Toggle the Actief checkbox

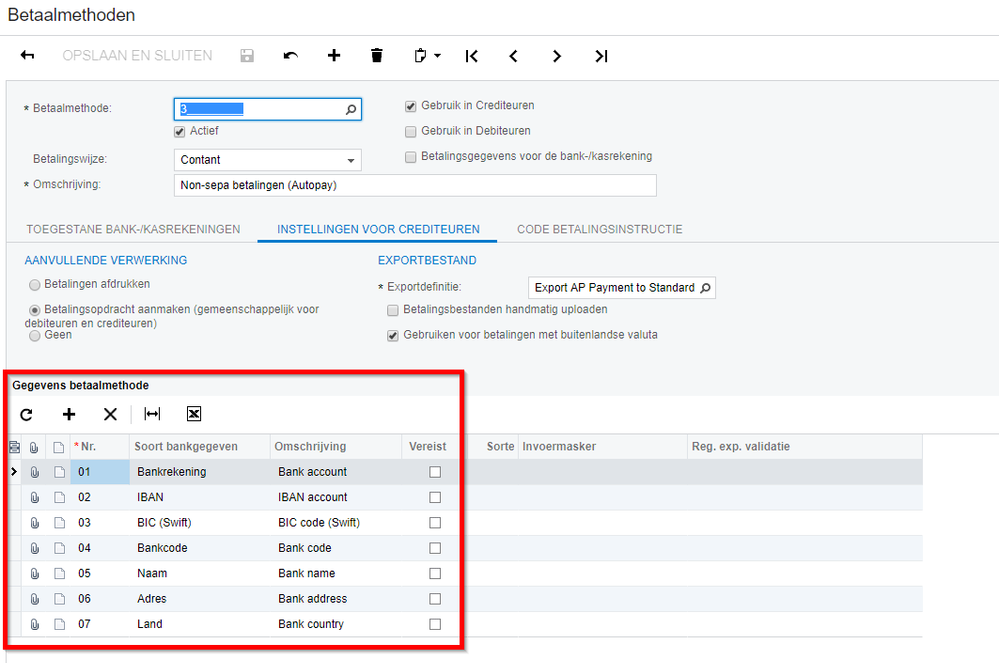[x=180, y=132]
